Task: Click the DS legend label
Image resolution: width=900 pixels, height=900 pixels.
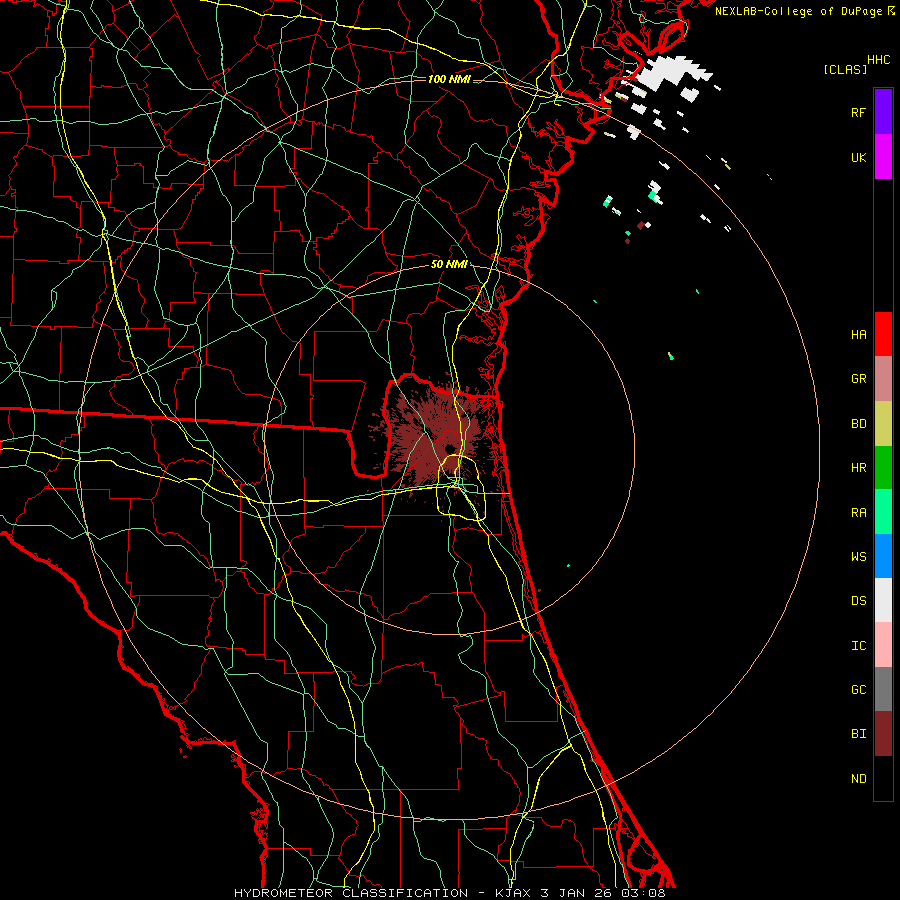Action: [858, 601]
